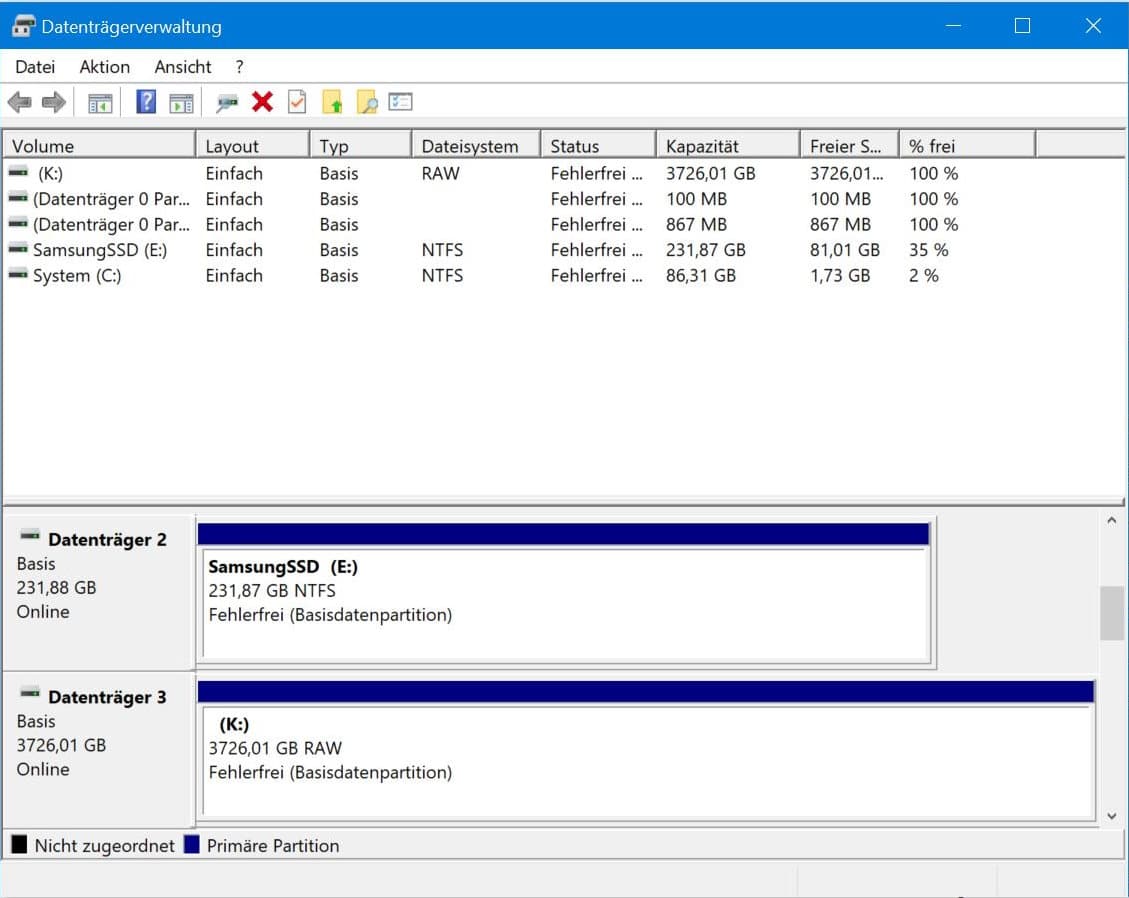
Task: Select the Datenträger 2 disk label panel
Action: click(x=99, y=592)
